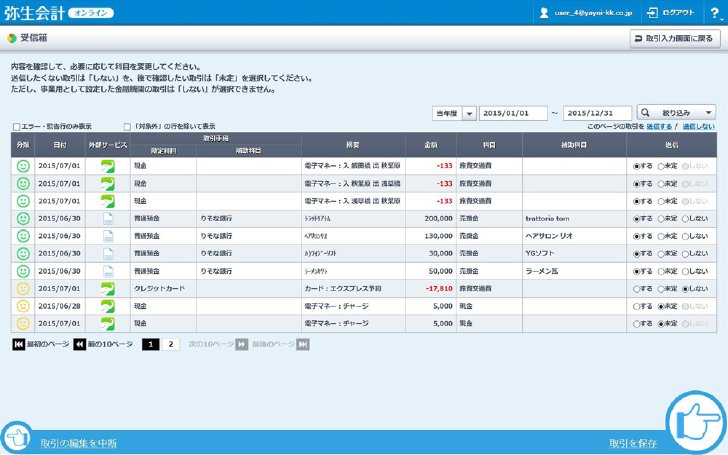Click the 130,000 amount cell
728x455 pixels.
pyautogui.click(x=431, y=236)
